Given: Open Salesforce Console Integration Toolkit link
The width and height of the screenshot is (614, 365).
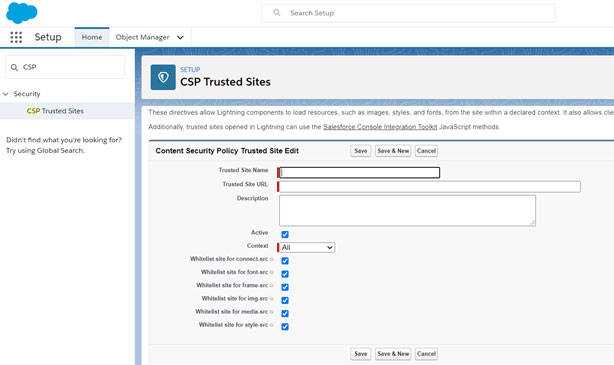Looking at the screenshot, I should [x=380, y=127].
